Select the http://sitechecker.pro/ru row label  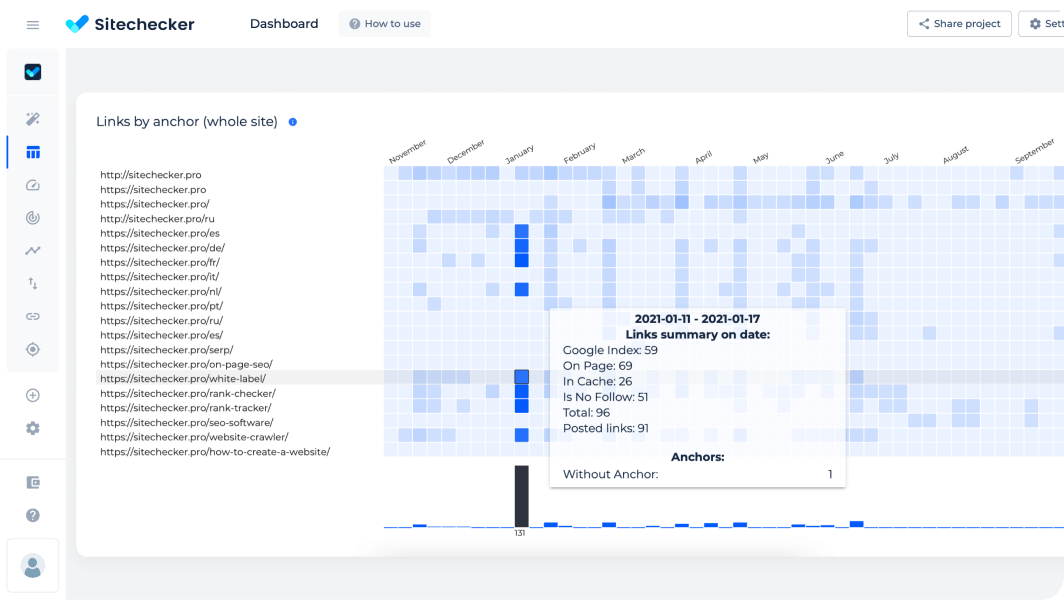(x=157, y=219)
